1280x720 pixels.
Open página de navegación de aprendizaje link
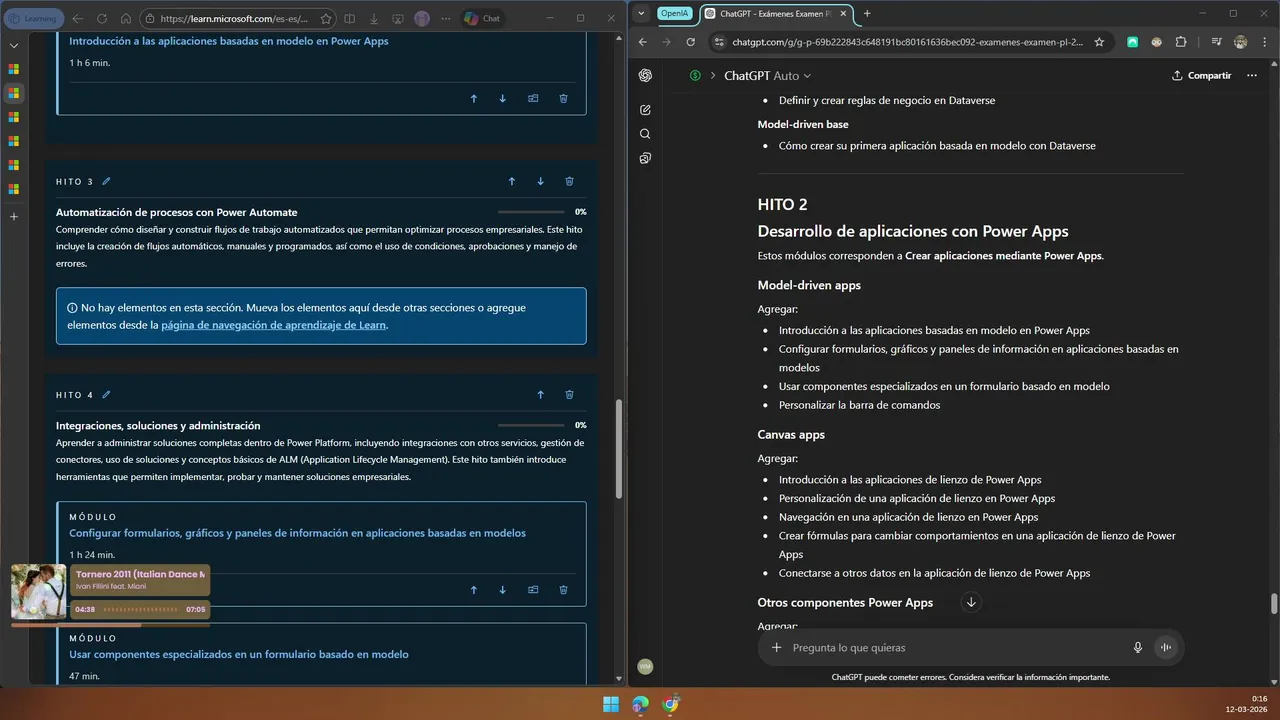coord(273,325)
